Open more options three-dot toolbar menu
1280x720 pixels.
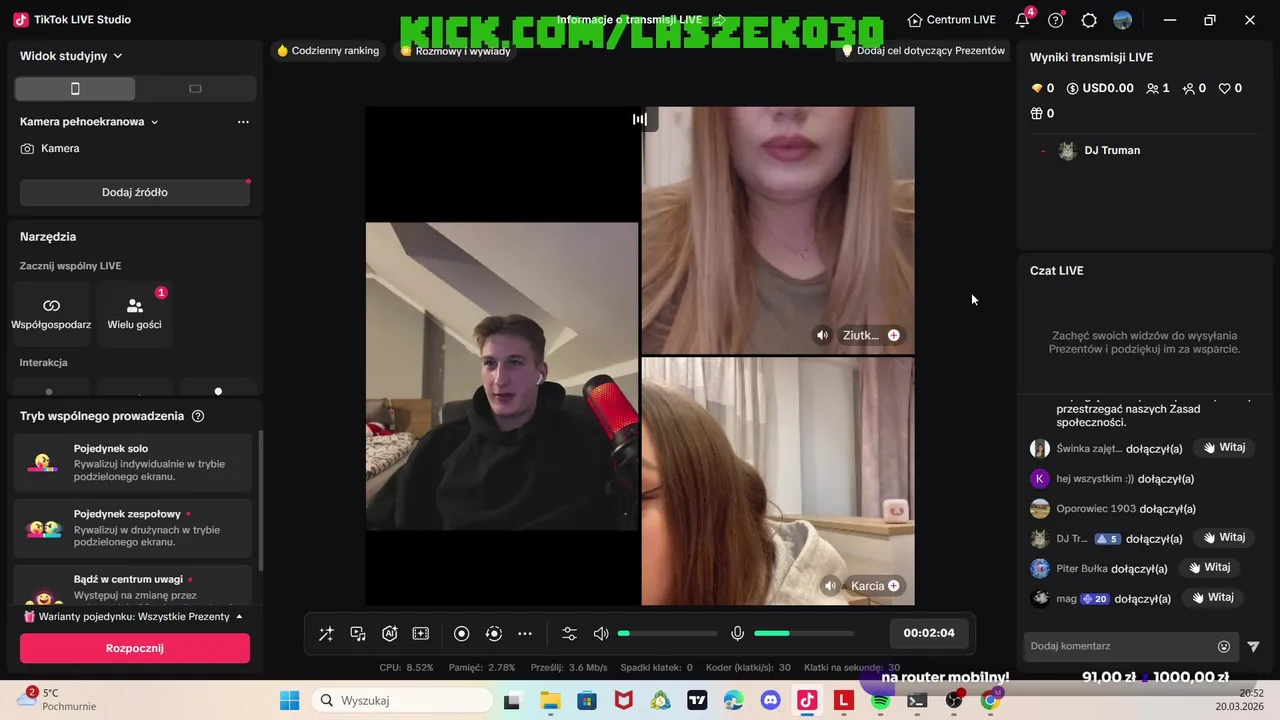pyautogui.click(x=525, y=634)
